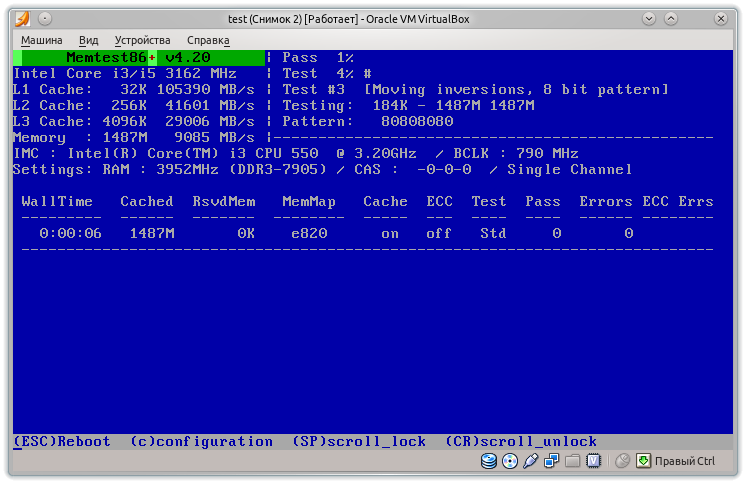Click the (CR)scroll_unlock option
This screenshot has width=746, height=484.
(x=521, y=442)
